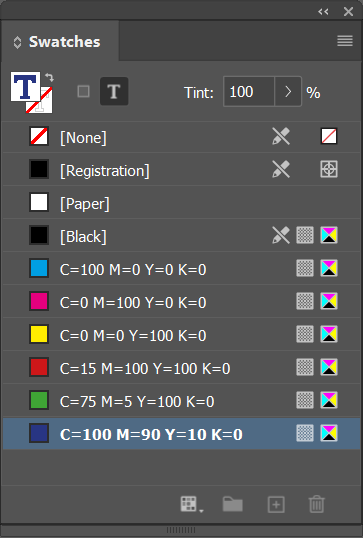Click the green C=75 M=5 Y=100 color square
Screen dimensions: 363x538
[x=39, y=400]
